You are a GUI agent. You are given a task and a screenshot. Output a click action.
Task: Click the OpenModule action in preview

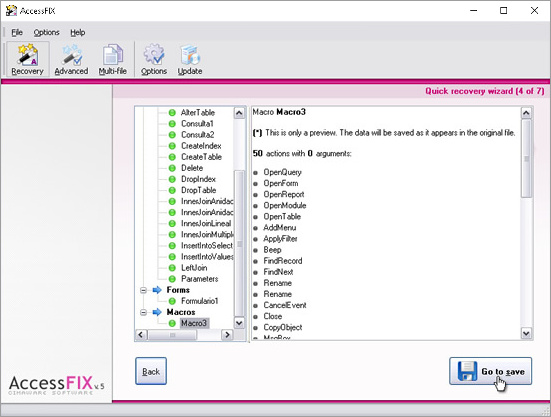coord(285,206)
